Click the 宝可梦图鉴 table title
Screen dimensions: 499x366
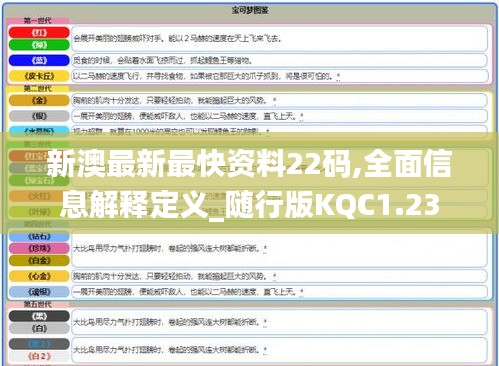point(250,10)
